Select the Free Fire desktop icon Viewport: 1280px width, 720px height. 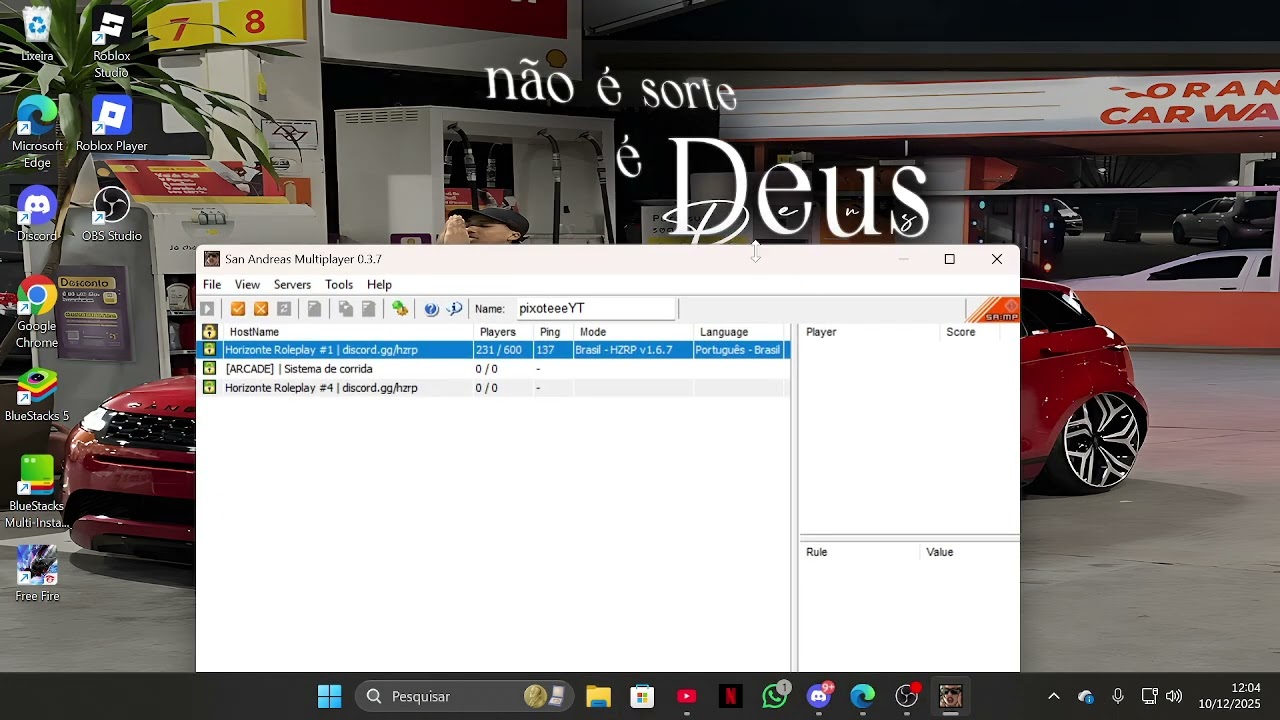tap(37, 574)
